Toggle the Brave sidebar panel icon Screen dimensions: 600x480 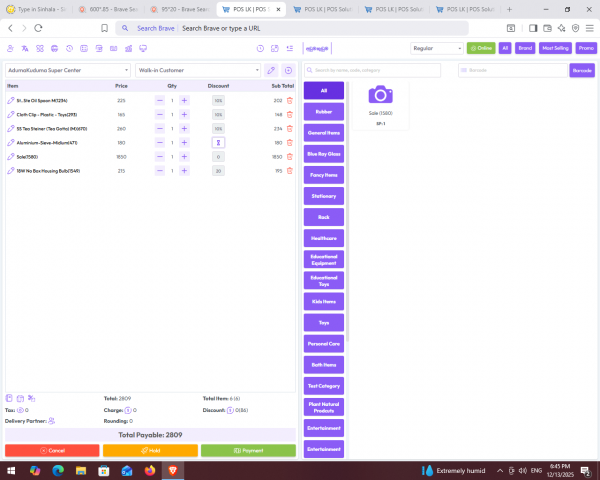[x=533, y=28]
